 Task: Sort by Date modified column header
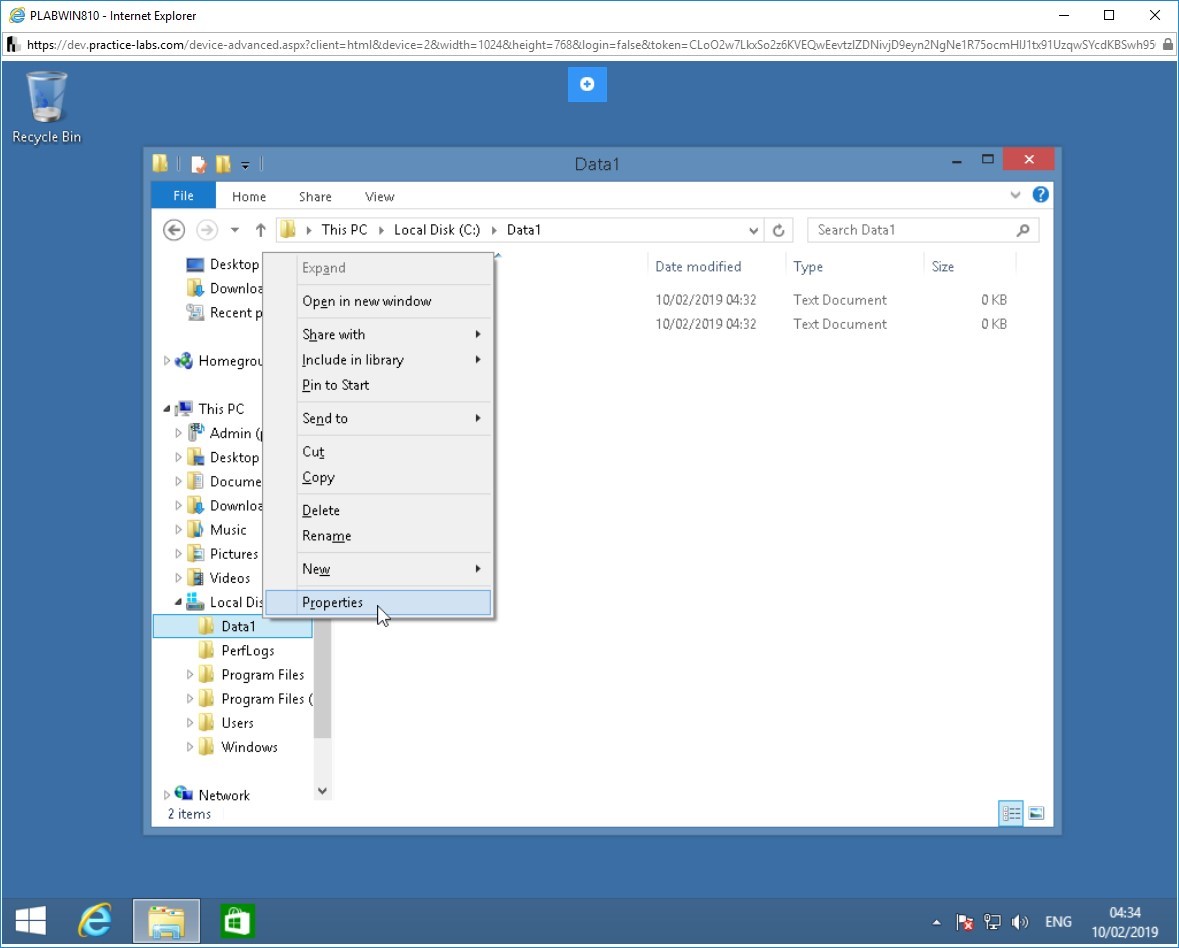point(698,267)
